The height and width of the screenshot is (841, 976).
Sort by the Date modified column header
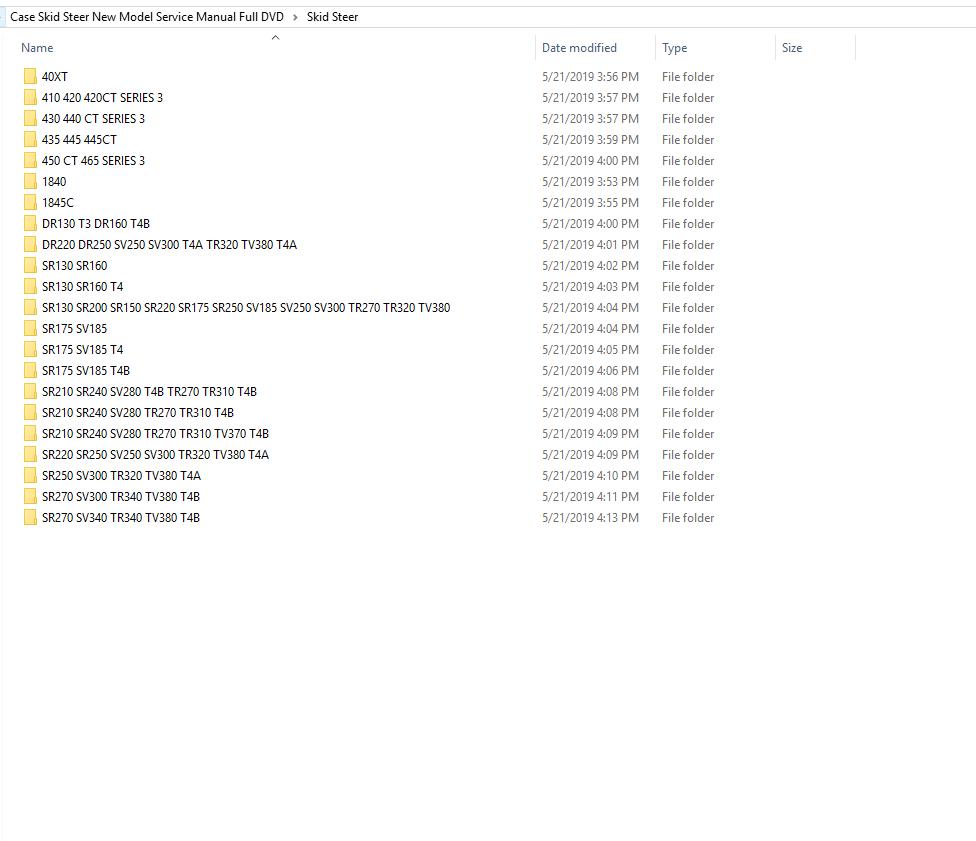(x=579, y=48)
